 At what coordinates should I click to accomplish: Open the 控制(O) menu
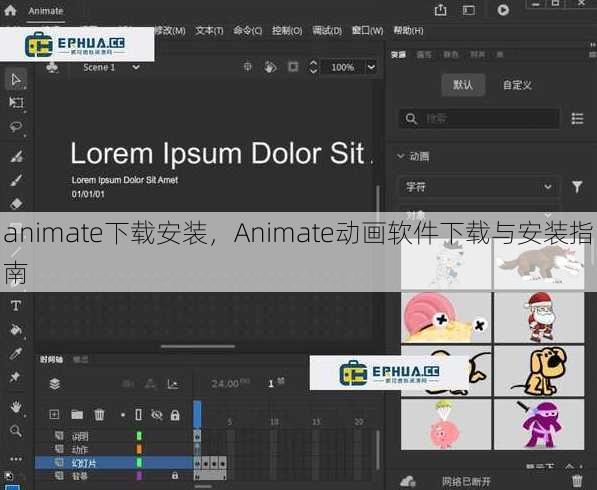click(287, 30)
